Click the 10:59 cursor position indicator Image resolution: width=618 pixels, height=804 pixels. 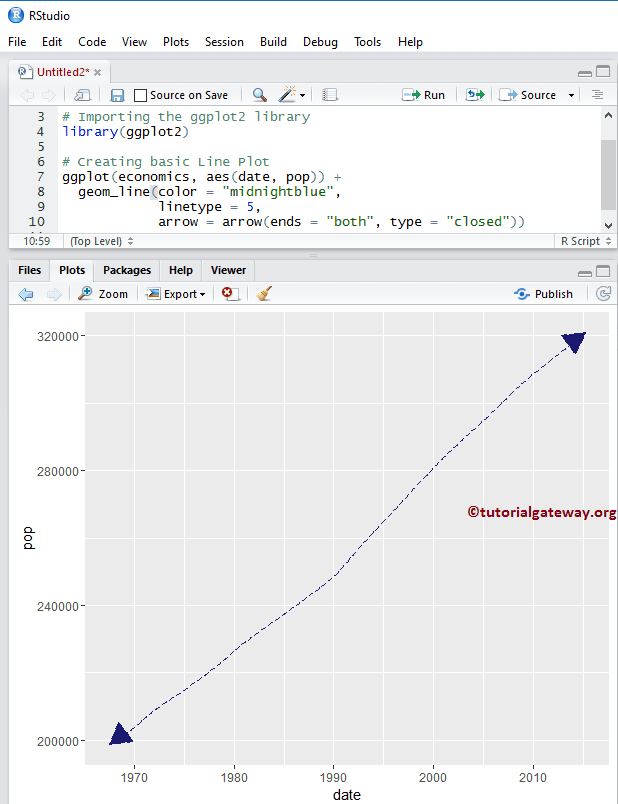[36, 241]
